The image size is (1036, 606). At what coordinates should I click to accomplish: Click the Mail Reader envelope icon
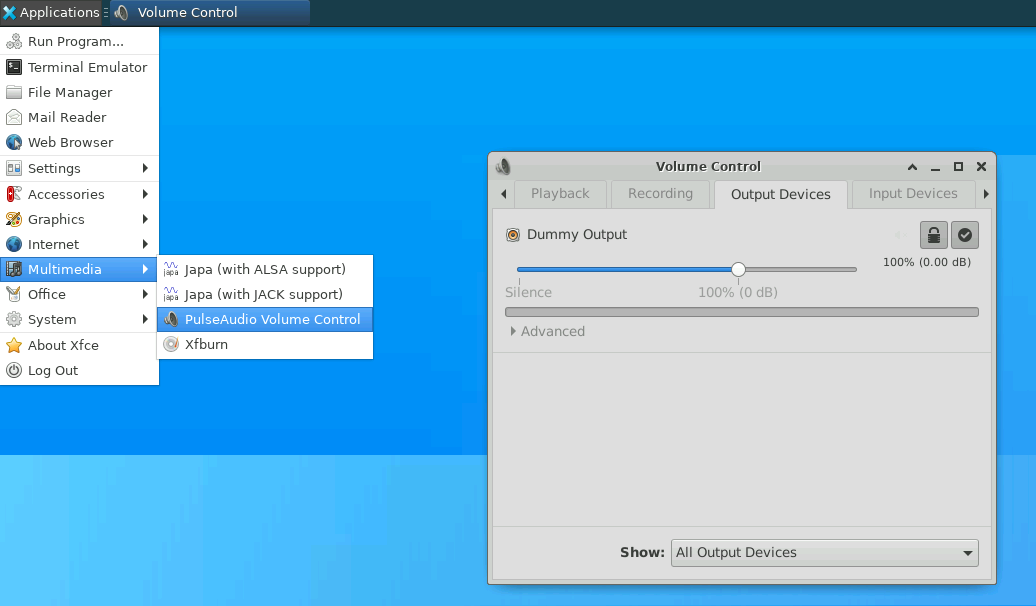14,117
